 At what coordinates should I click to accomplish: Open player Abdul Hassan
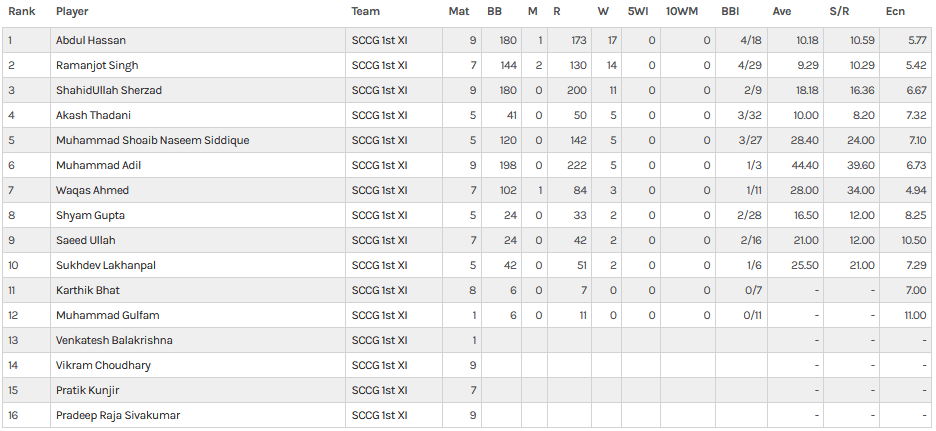click(91, 41)
